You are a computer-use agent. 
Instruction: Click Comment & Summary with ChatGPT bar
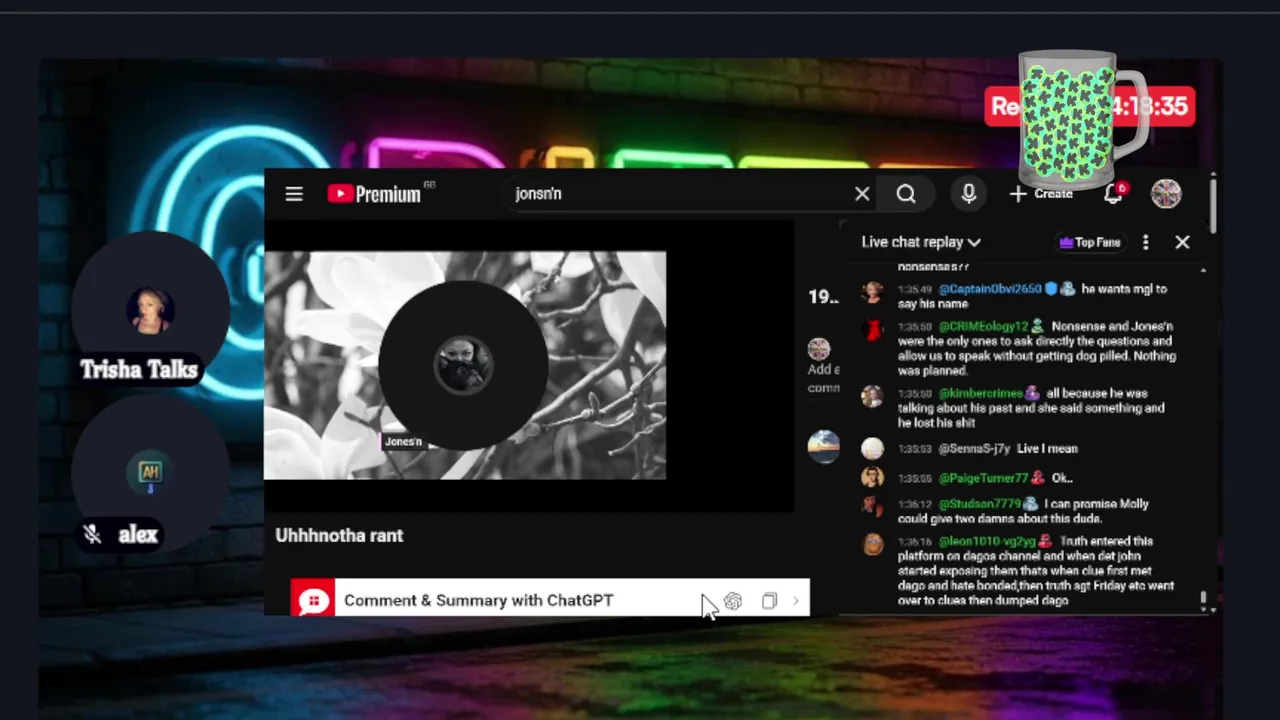pyautogui.click(x=550, y=599)
